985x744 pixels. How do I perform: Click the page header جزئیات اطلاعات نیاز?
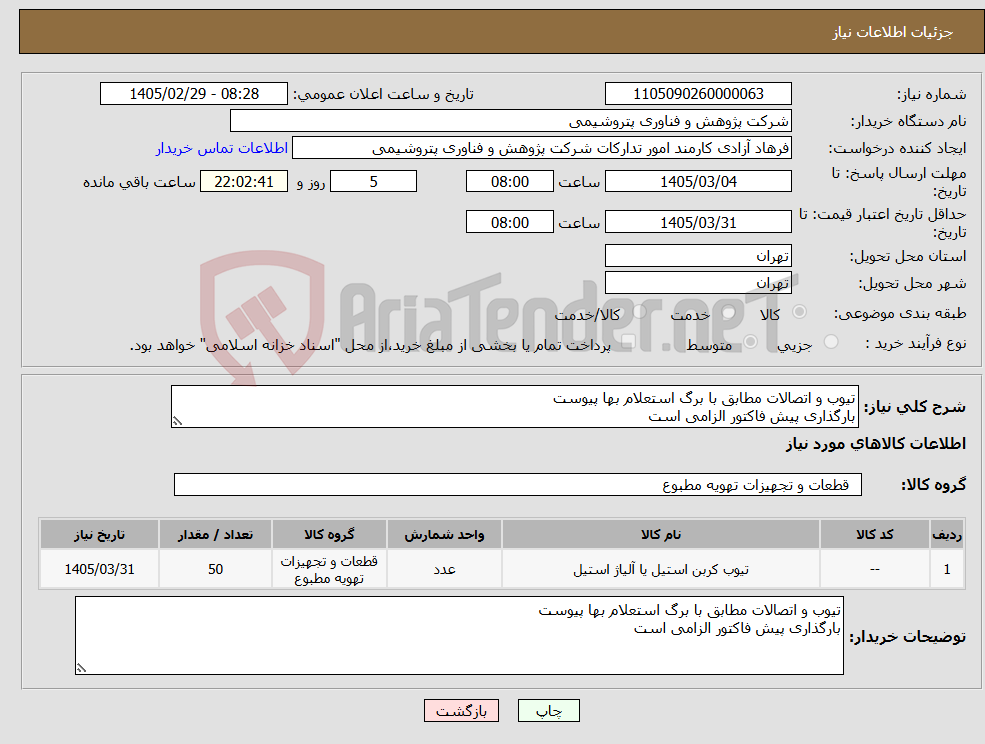[x=892, y=32]
